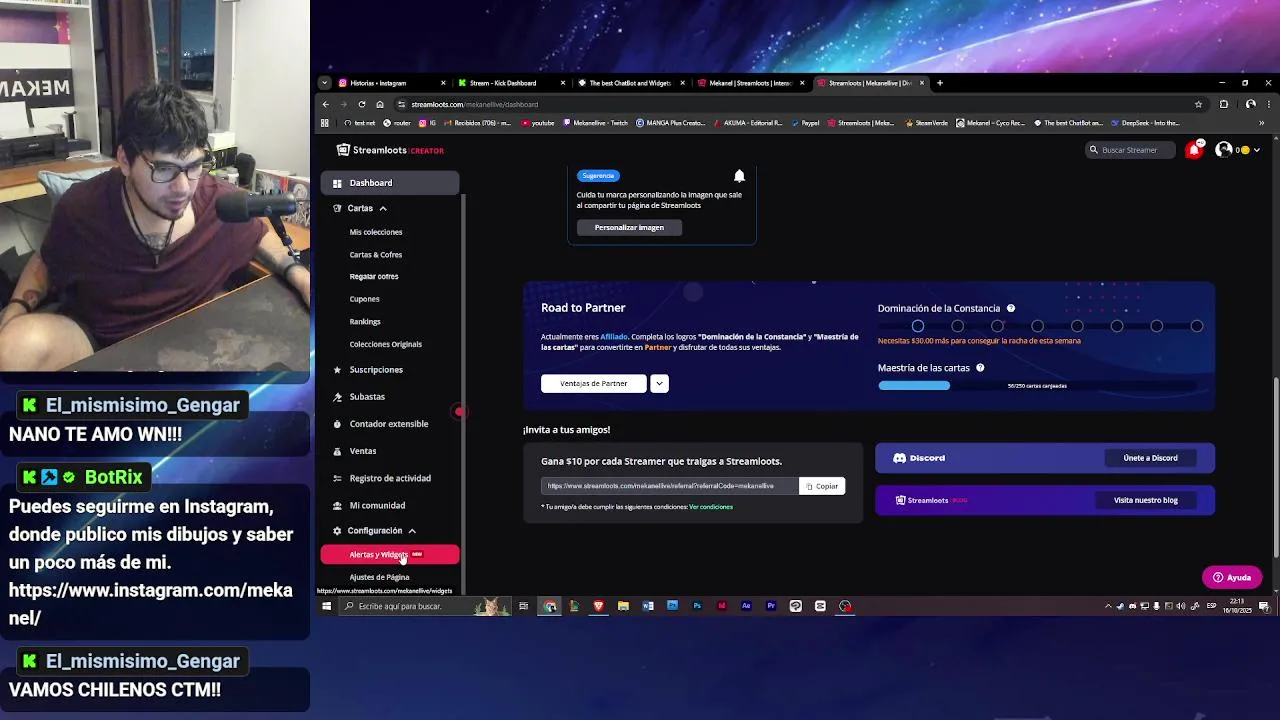Open Ajustes de Página
The width and height of the screenshot is (1280, 720).
pyautogui.click(x=379, y=577)
